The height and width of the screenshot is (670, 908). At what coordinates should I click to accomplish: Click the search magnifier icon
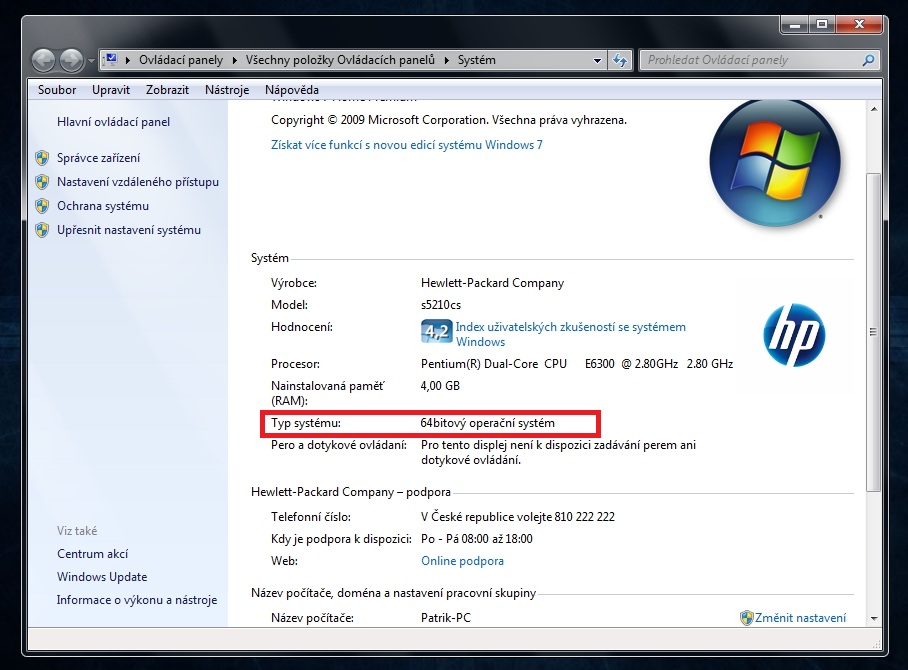click(868, 60)
